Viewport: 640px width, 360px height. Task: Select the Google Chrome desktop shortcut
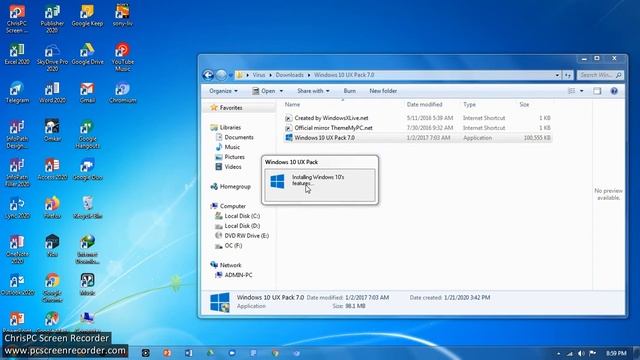[52, 288]
